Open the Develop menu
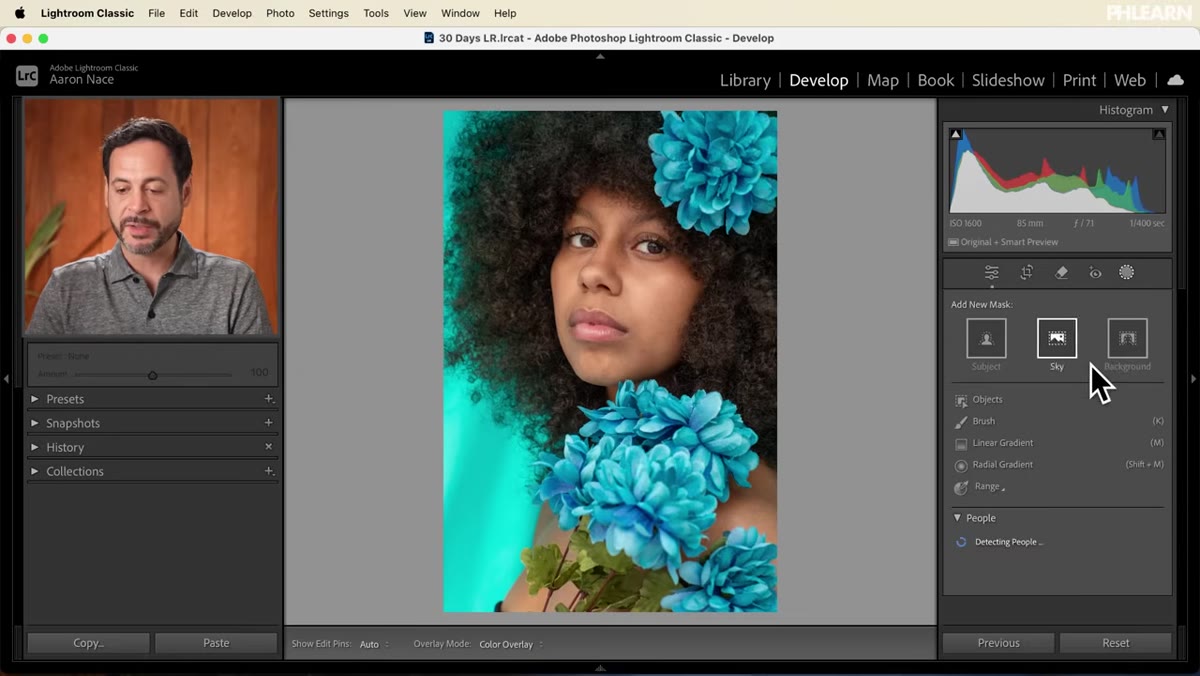Screen dimensions: 1200x676 tap(232, 13)
